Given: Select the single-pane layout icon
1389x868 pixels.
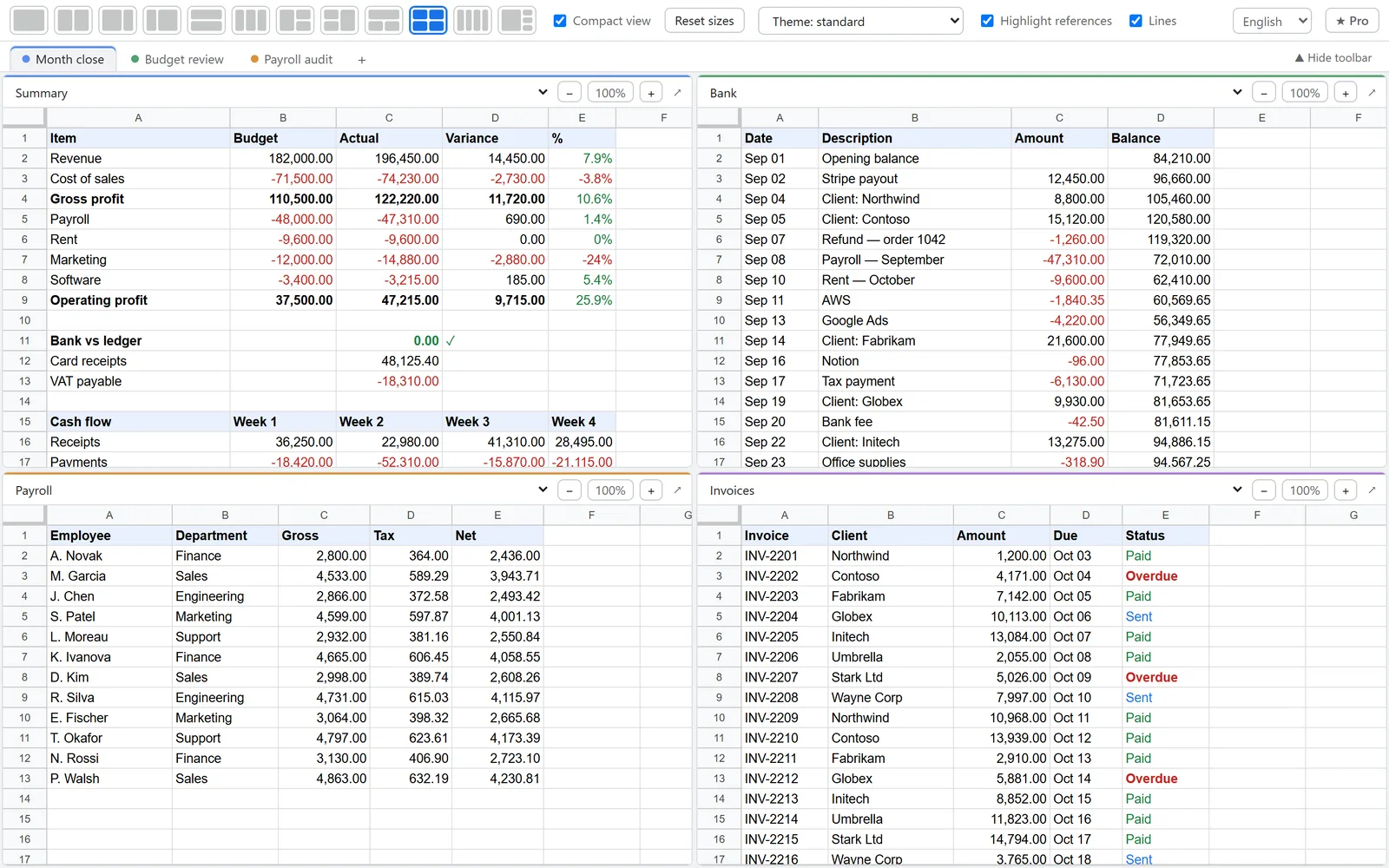Looking at the screenshot, I should pos(29,20).
